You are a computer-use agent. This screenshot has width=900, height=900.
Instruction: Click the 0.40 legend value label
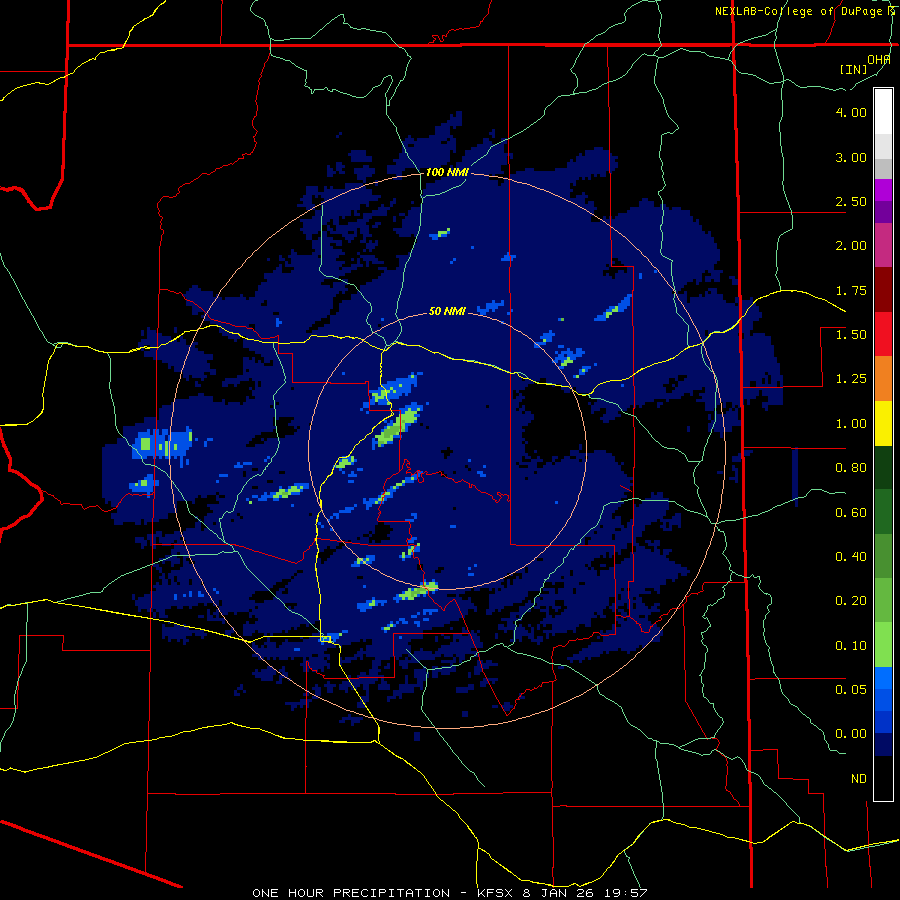point(851,557)
